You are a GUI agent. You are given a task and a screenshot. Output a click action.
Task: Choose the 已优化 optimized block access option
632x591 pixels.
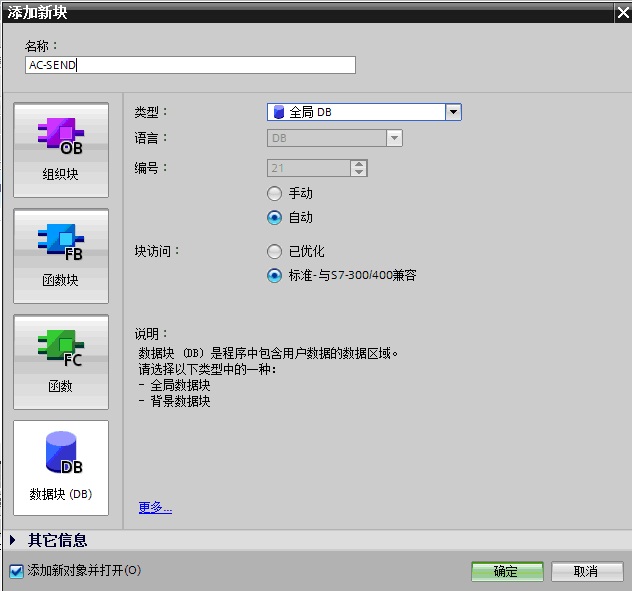(x=274, y=252)
